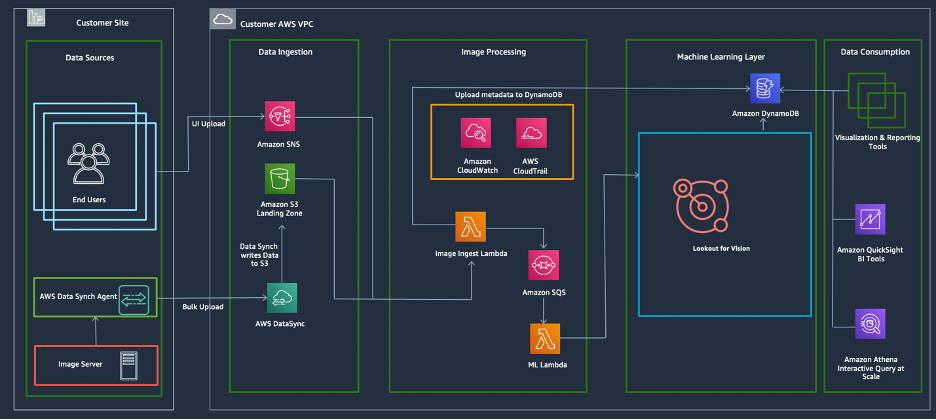This screenshot has width=936, height=420.
Task: Click the Image Ingest Lambda icon
Action: [470, 227]
